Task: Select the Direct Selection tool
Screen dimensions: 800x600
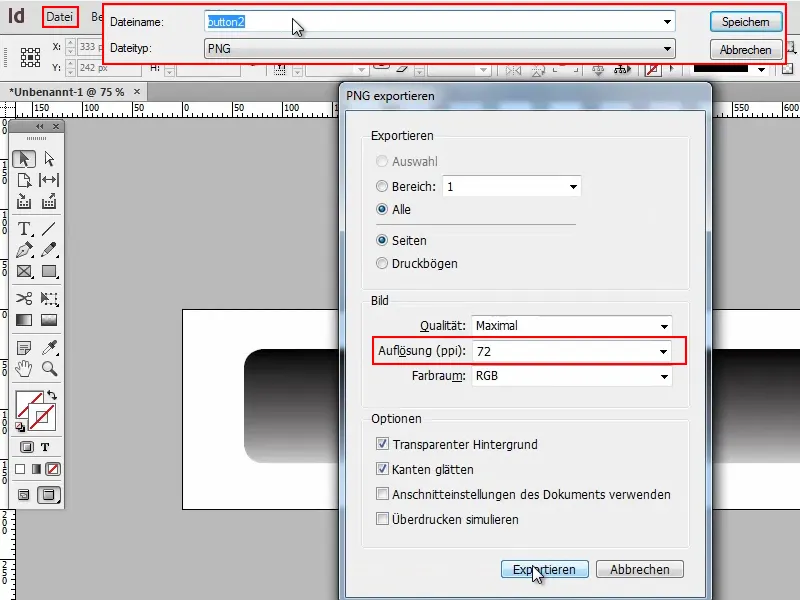Action: click(49, 159)
